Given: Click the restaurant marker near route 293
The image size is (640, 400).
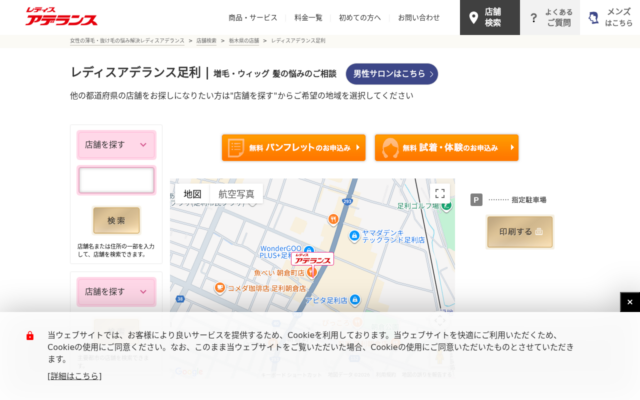Looking at the screenshot, I should pyautogui.click(x=333, y=219).
